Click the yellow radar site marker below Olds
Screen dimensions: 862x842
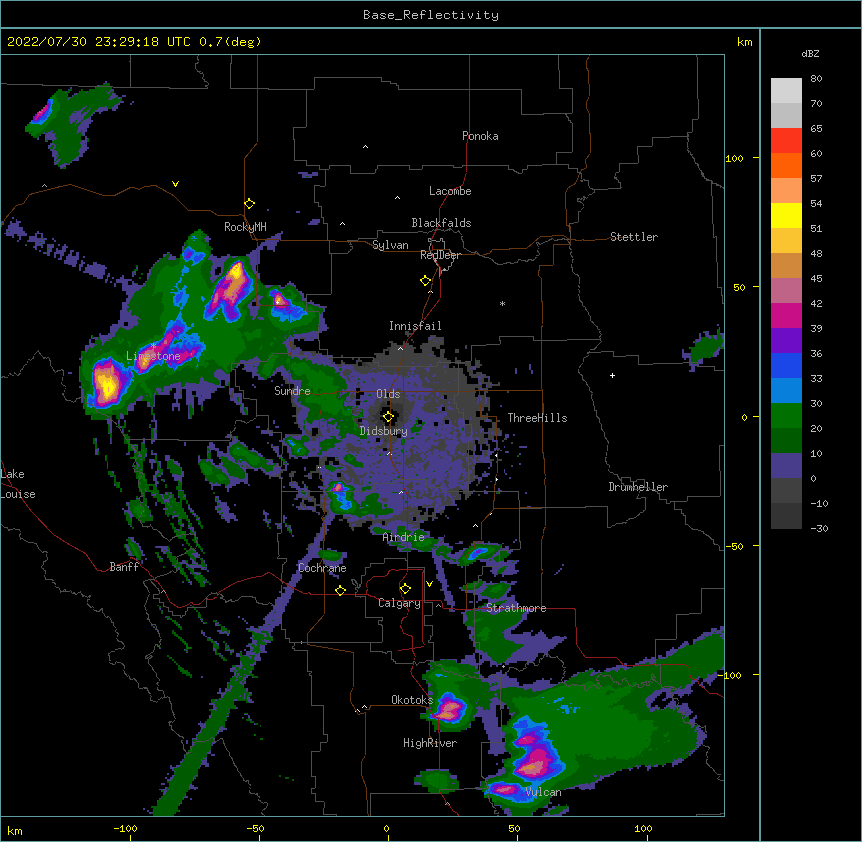(x=389, y=417)
